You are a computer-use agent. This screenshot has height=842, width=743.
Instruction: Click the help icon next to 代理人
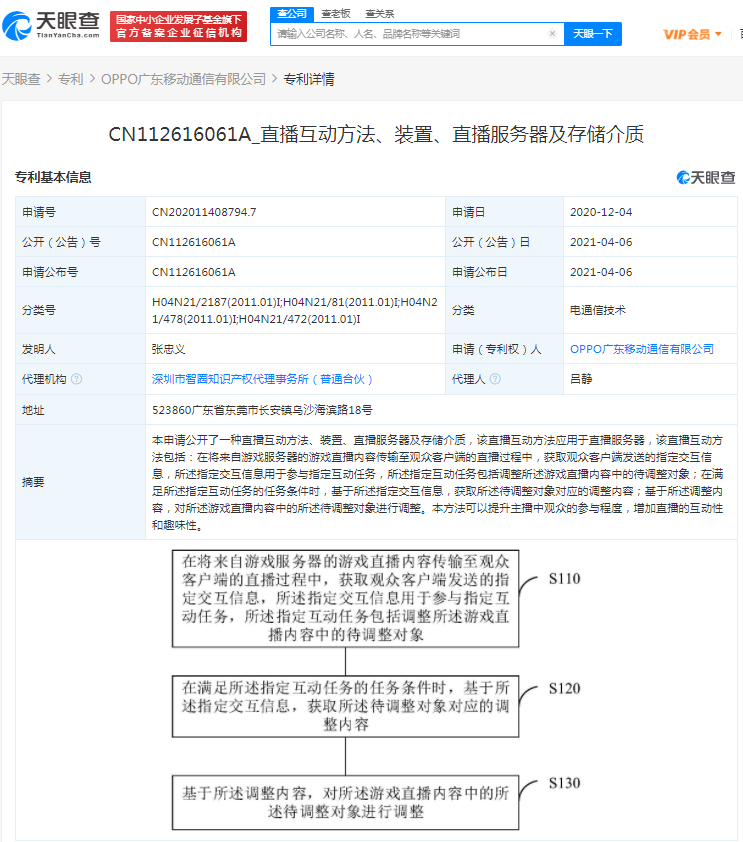[x=495, y=379]
